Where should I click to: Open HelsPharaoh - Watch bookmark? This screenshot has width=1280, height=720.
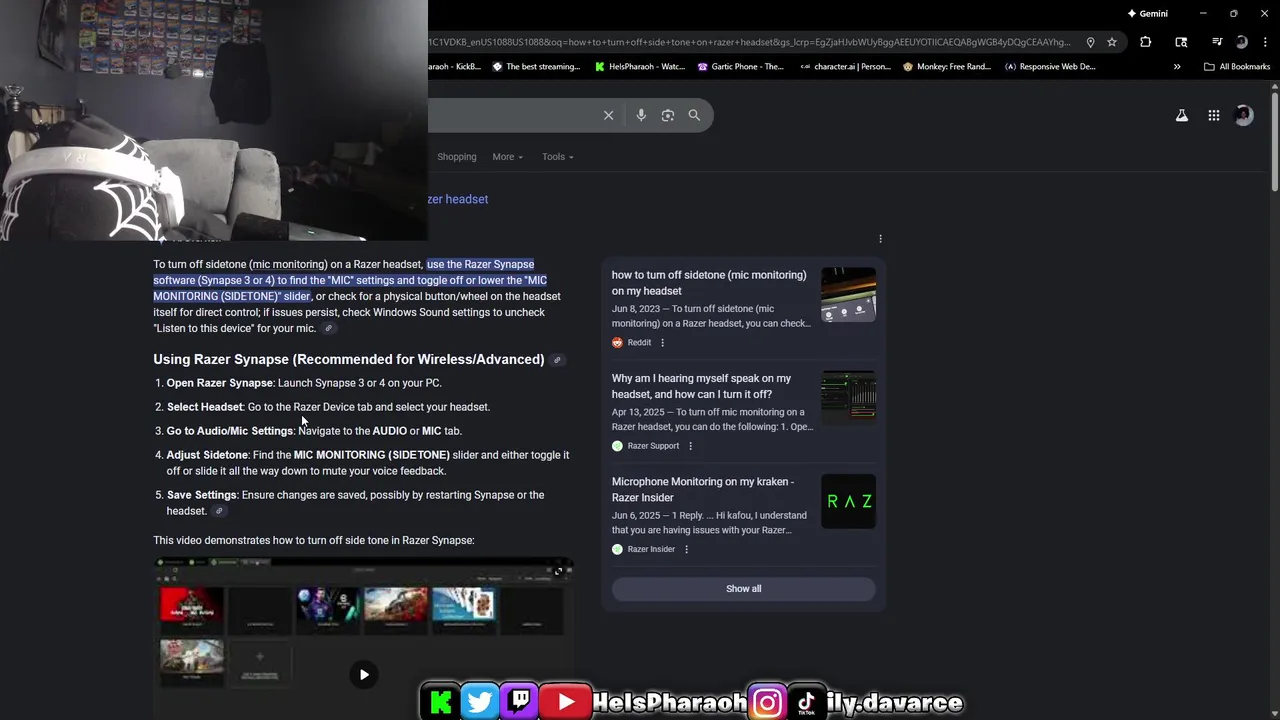[640, 67]
